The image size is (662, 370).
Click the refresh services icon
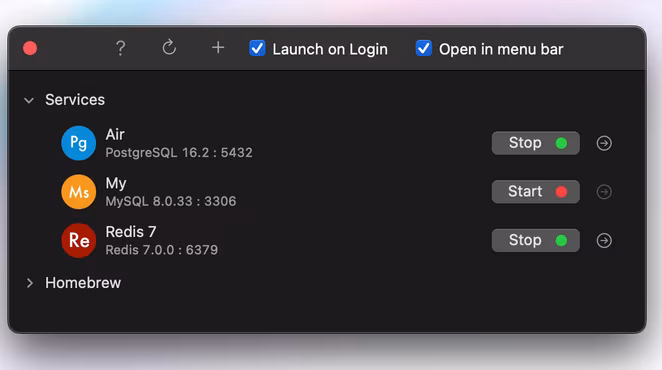coord(169,47)
